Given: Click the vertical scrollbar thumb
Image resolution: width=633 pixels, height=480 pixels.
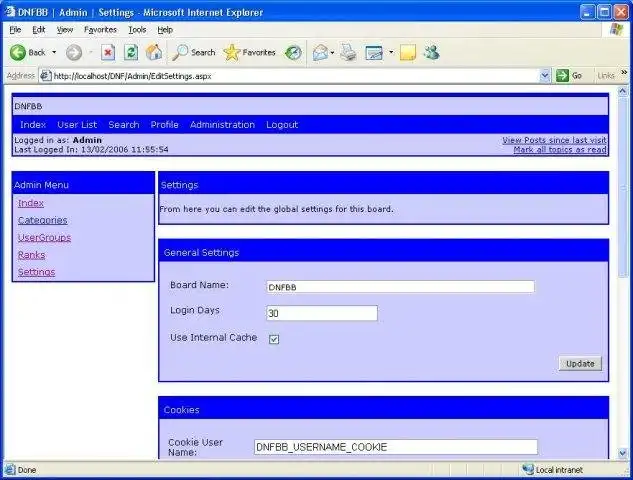Looking at the screenshot, I should pos(623,187).
